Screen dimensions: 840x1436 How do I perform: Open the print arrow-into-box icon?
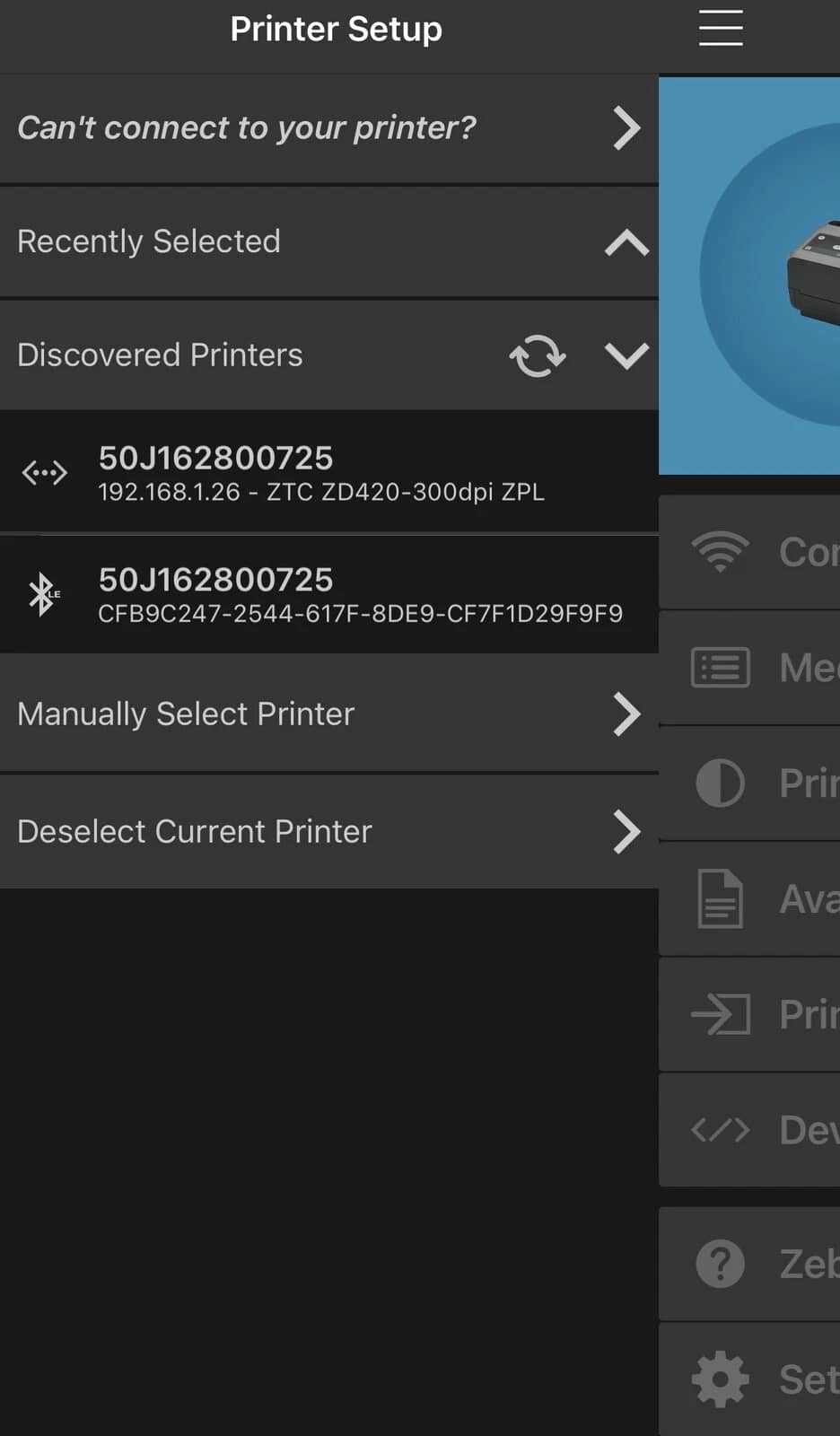pyautogui.click(x=720, y=1014)
